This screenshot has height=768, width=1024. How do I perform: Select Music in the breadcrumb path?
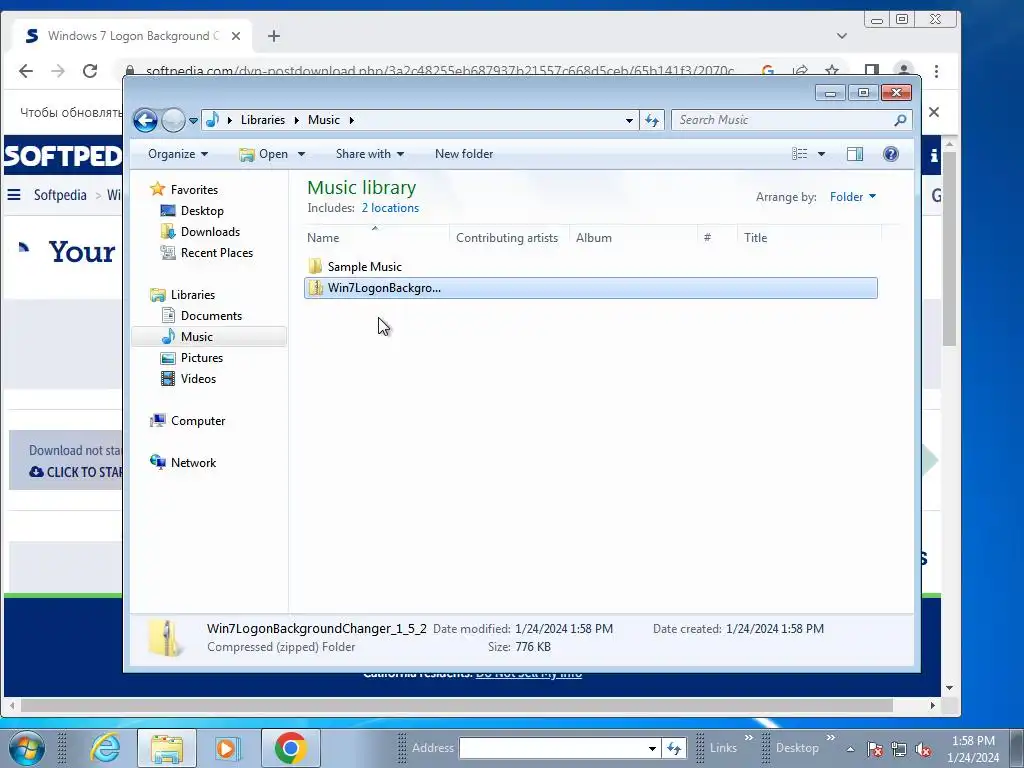click(x=323, y=120)
